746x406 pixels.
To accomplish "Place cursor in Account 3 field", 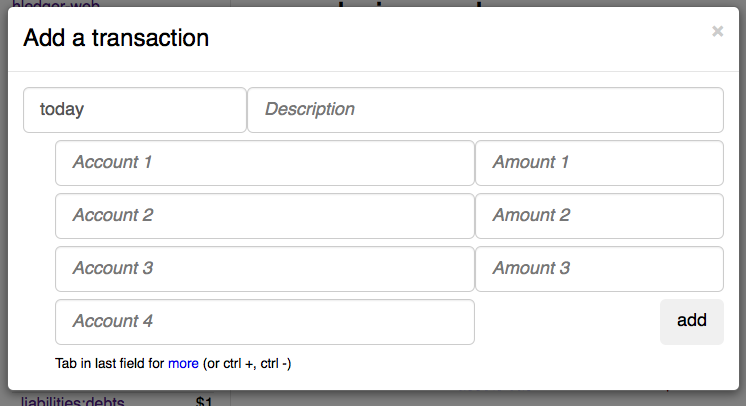I will click(265, 269).
